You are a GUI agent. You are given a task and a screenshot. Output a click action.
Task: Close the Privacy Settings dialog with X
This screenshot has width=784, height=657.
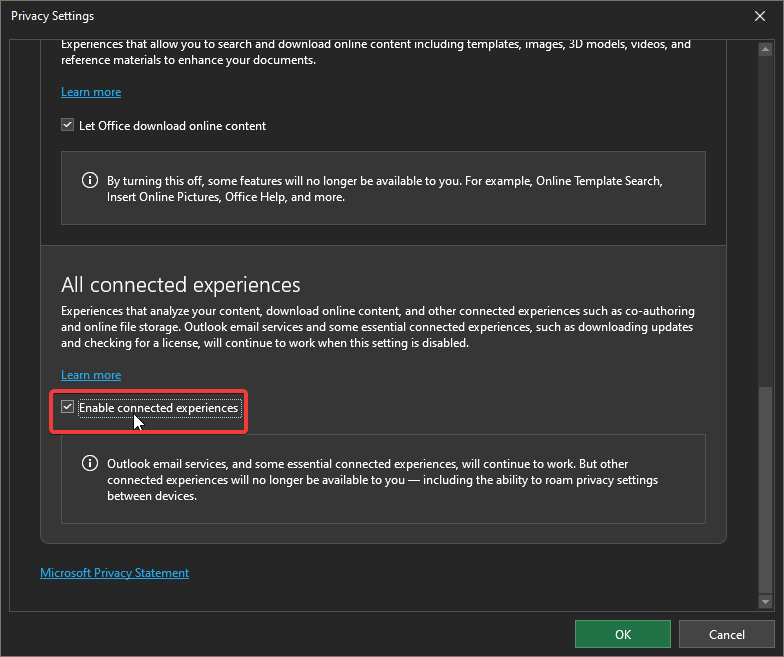click(x=760, y=16)
